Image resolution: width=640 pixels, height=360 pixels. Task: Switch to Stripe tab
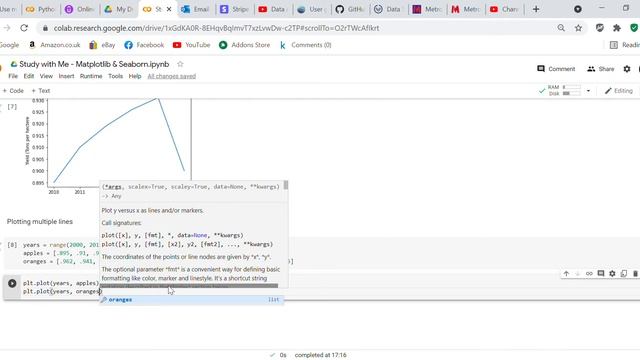235,9
